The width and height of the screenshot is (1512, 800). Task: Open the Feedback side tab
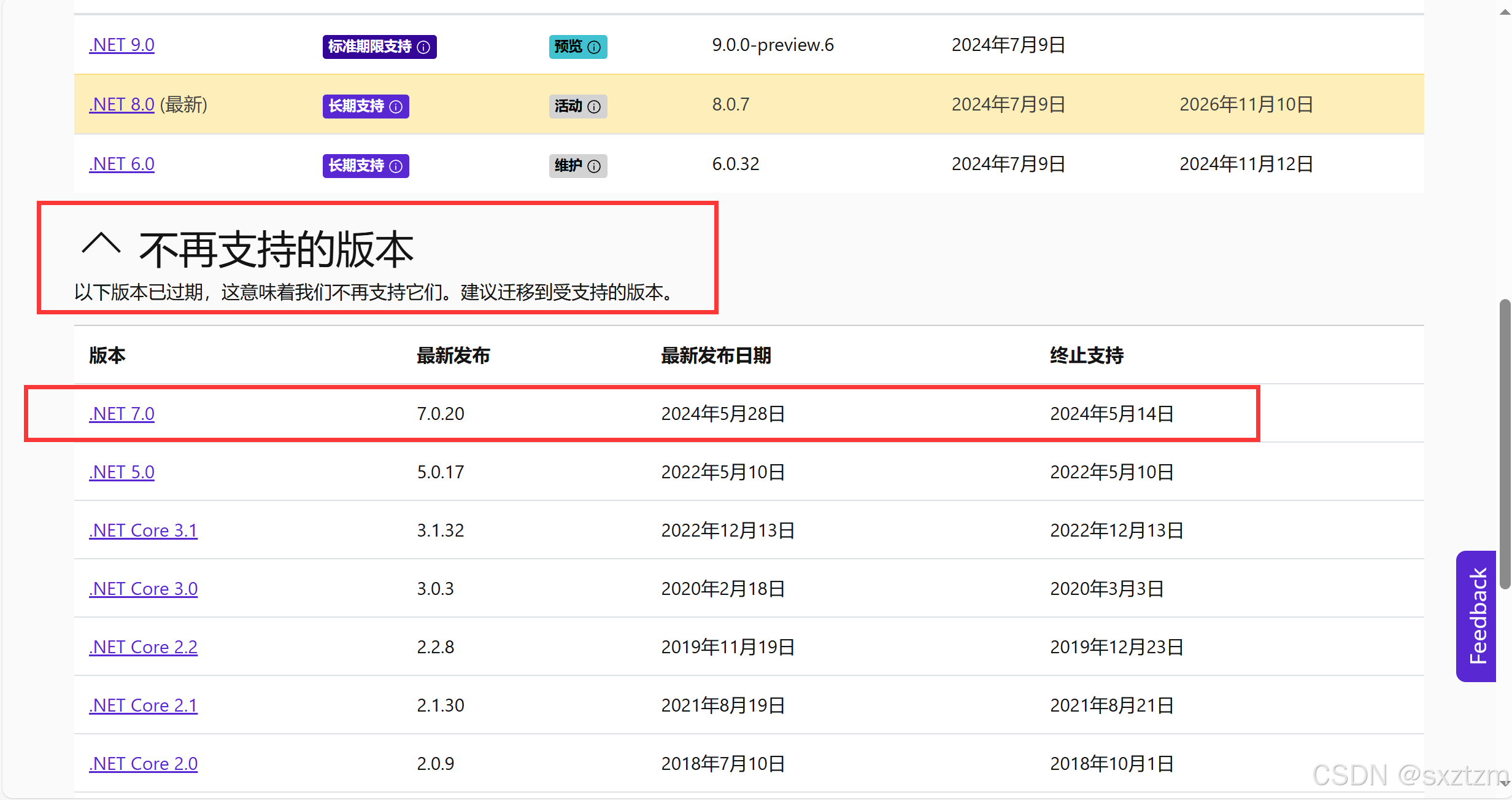[x=1476, y=616]
